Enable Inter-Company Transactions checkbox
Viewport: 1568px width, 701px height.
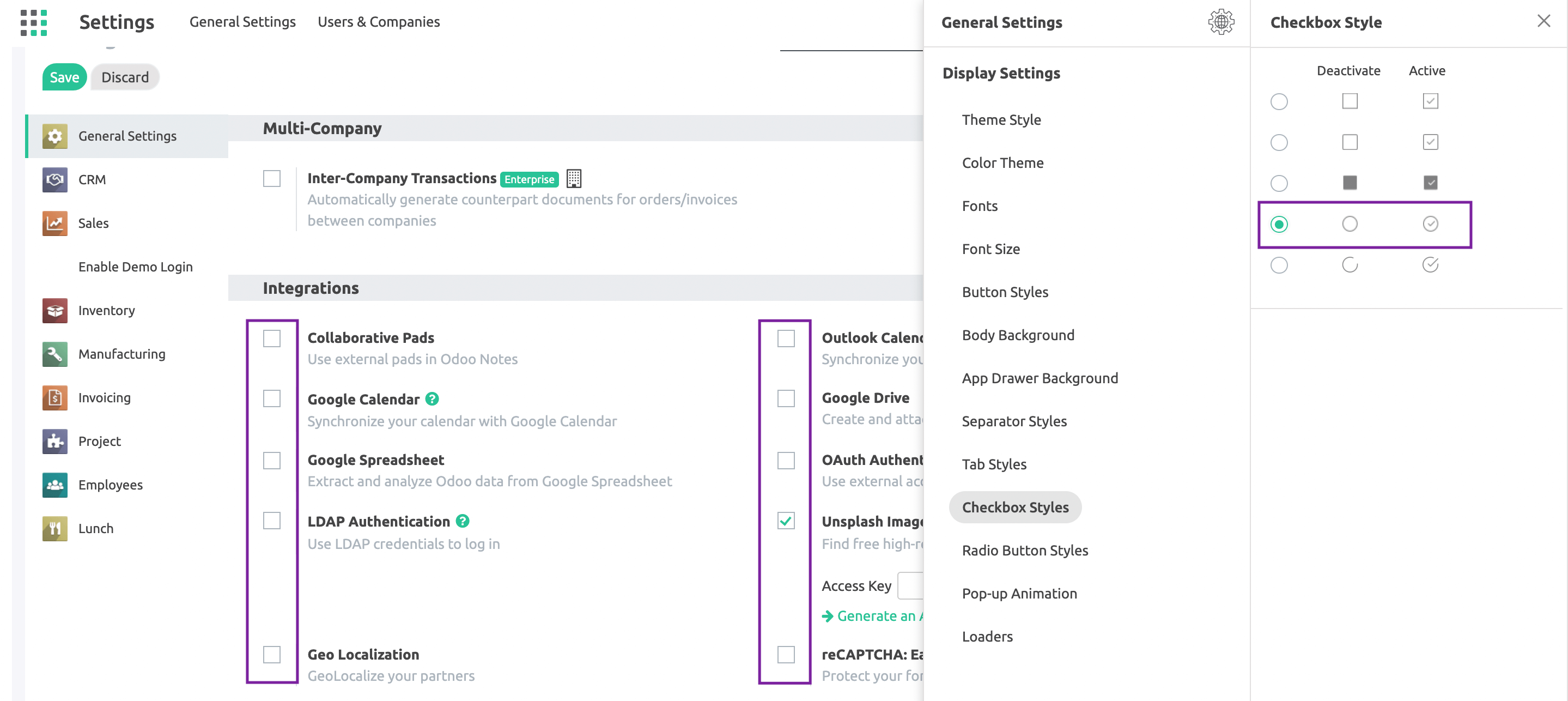click(x=271, y=178)
